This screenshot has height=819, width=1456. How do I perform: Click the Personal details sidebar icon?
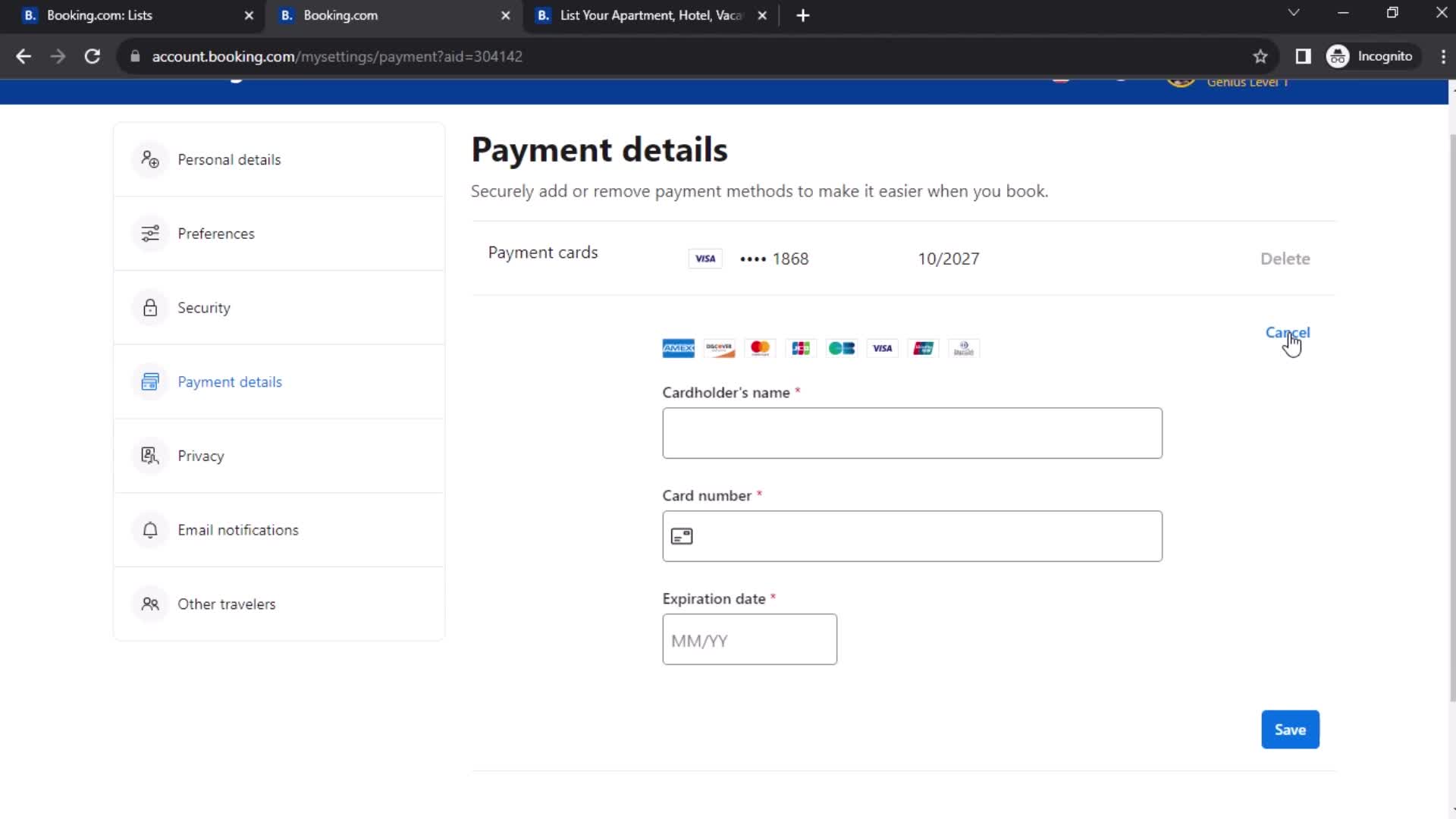(150, 159)
